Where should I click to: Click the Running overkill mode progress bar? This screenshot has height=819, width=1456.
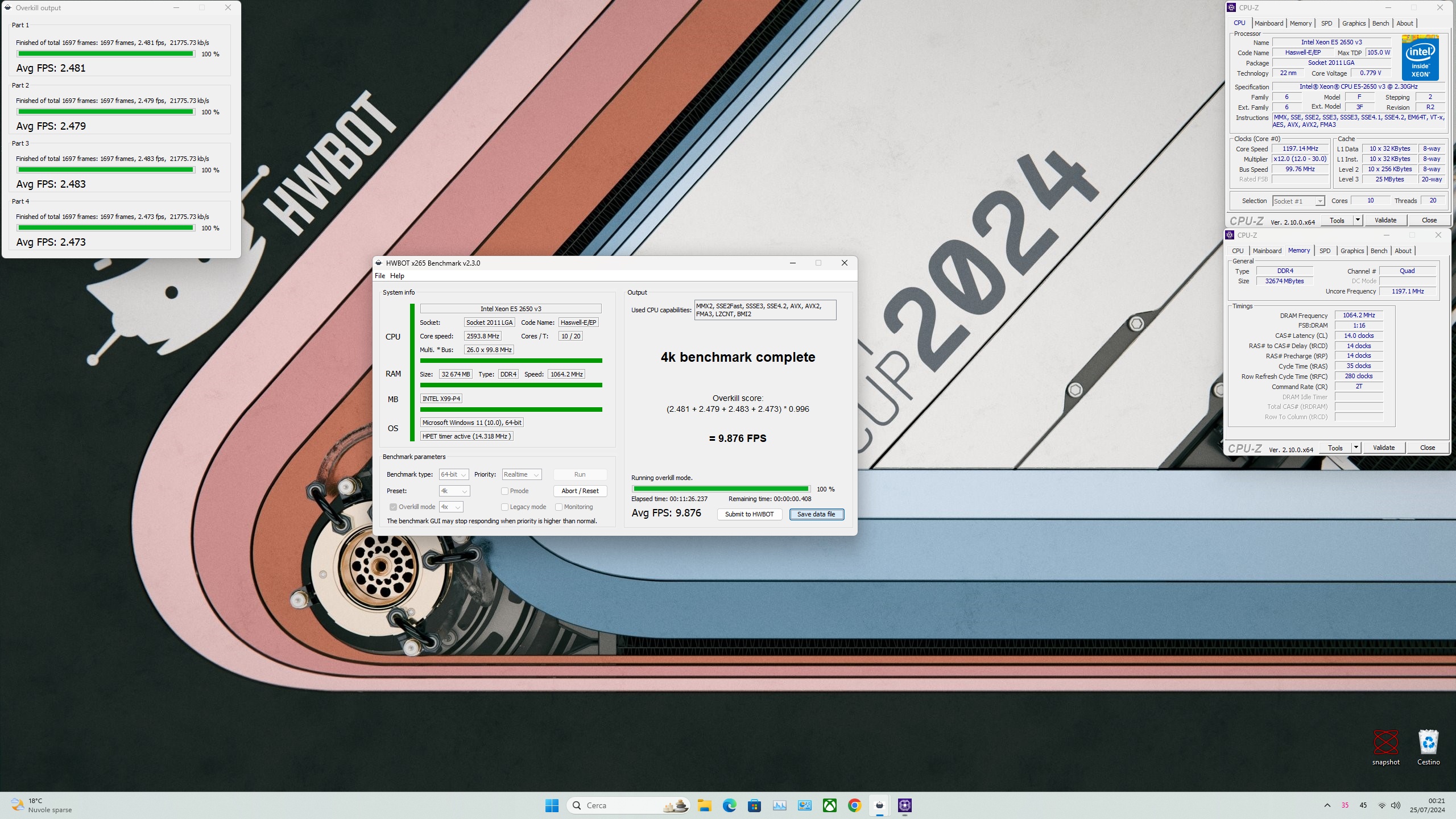click(721, 489)
